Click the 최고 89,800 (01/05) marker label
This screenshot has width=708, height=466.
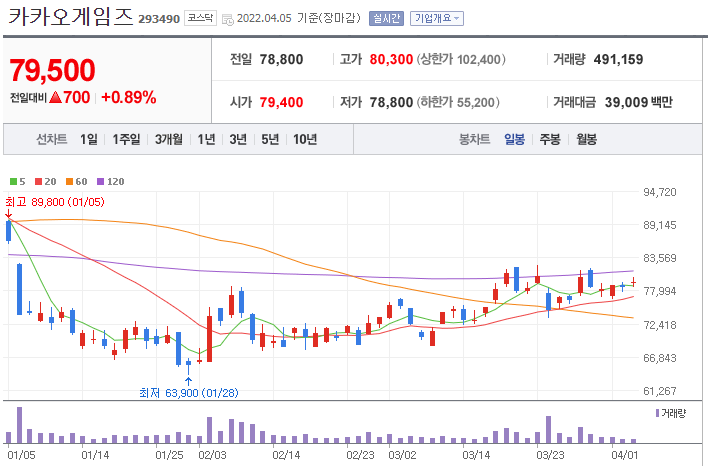tap(55, 202)
